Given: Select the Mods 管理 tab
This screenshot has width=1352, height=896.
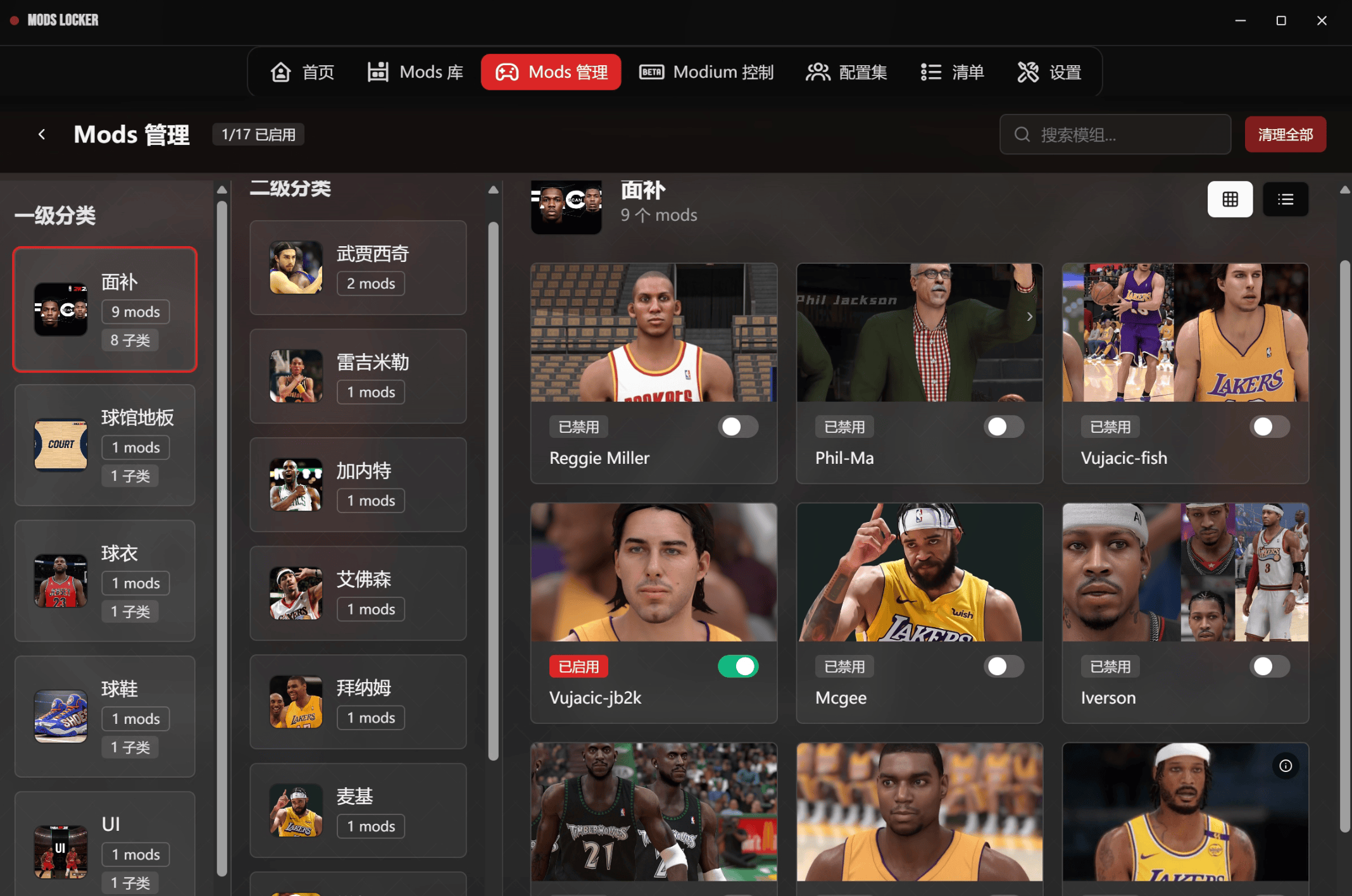Looking at the screenshot, I should 551,72.
